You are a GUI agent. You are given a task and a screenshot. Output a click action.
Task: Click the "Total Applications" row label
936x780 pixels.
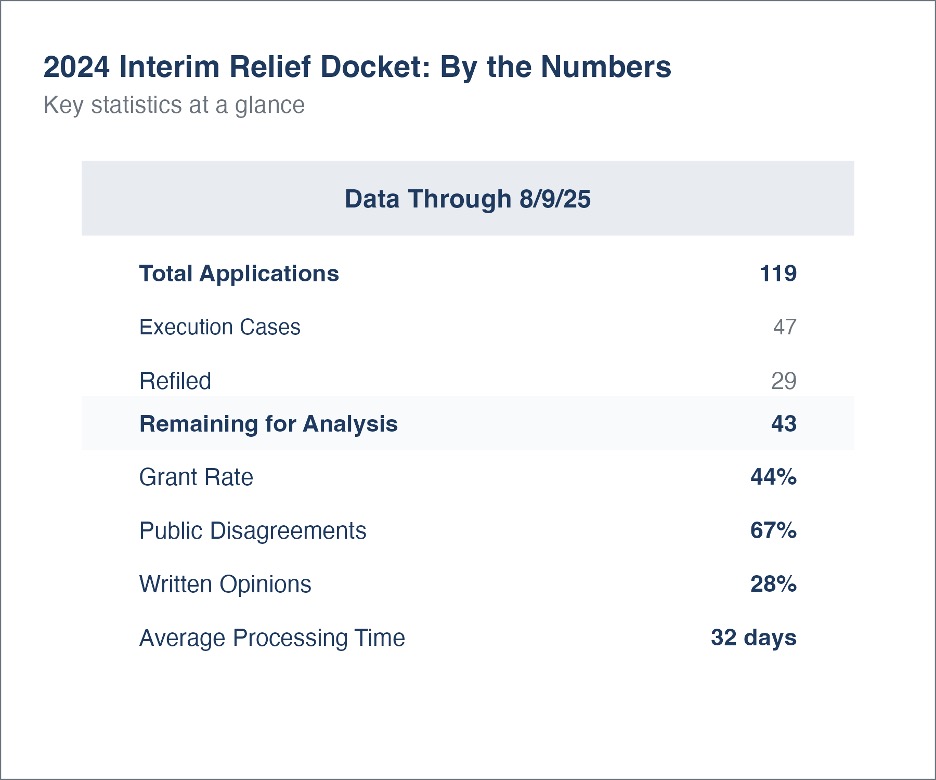(239, 273)
